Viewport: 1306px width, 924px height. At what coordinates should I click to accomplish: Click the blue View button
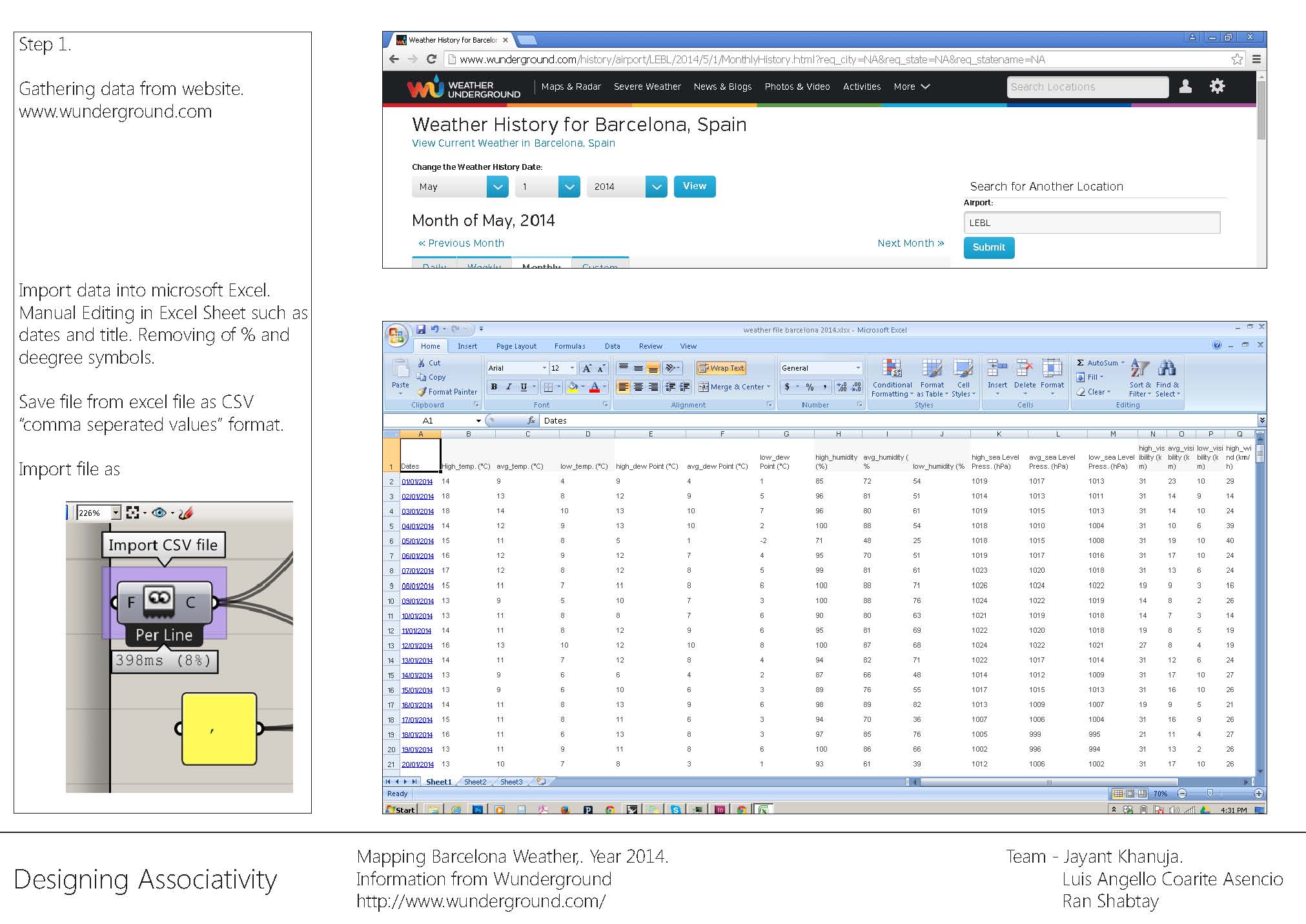[695, 186]
